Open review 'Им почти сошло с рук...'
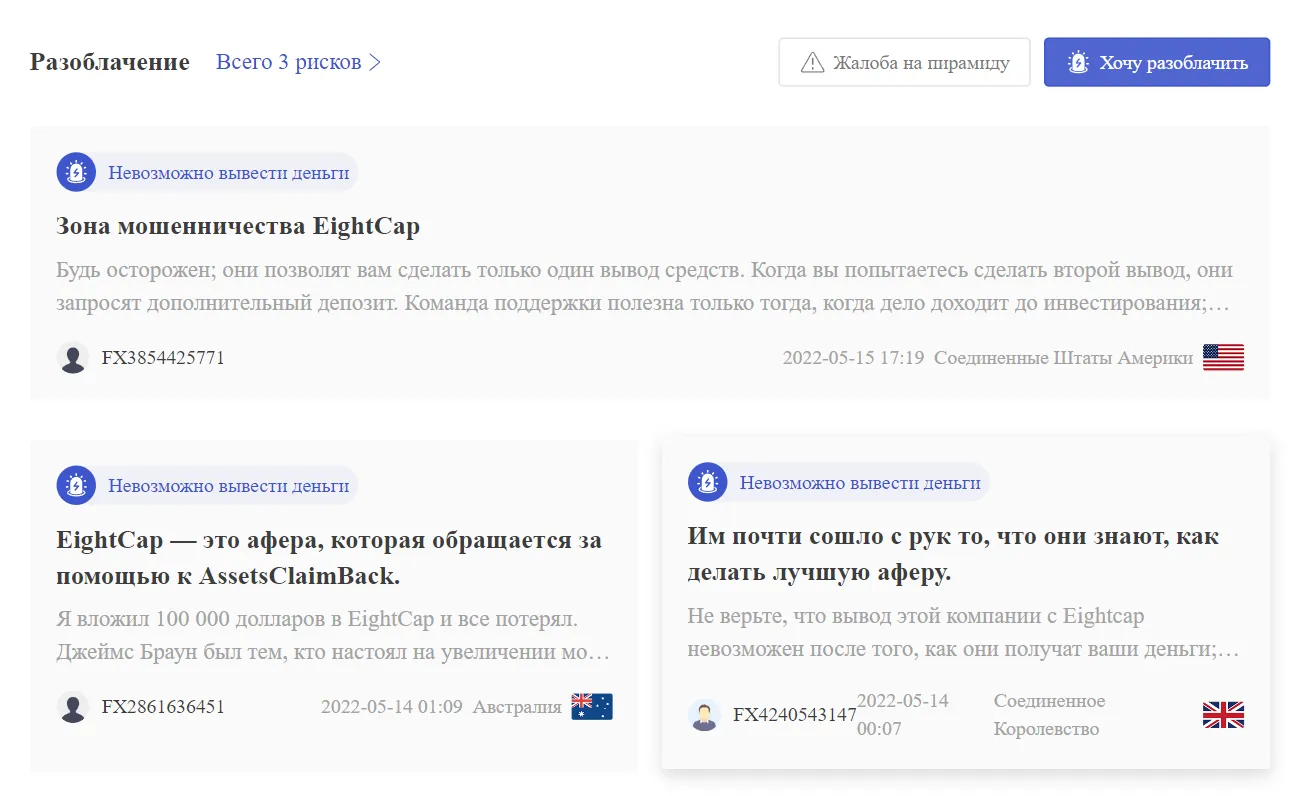 click(953, 554)
